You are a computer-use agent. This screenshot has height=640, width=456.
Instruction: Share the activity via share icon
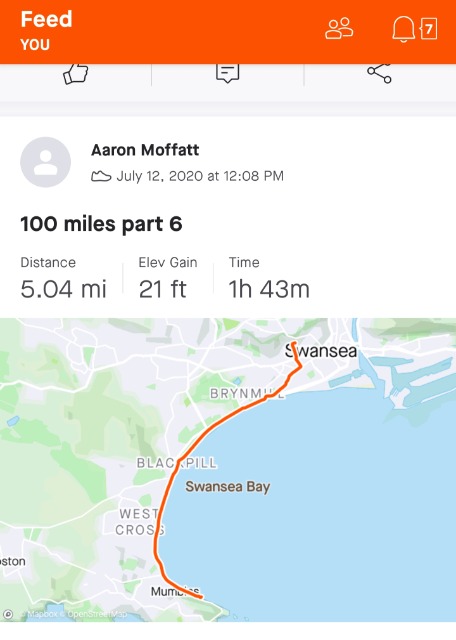(x=379, y=73)
